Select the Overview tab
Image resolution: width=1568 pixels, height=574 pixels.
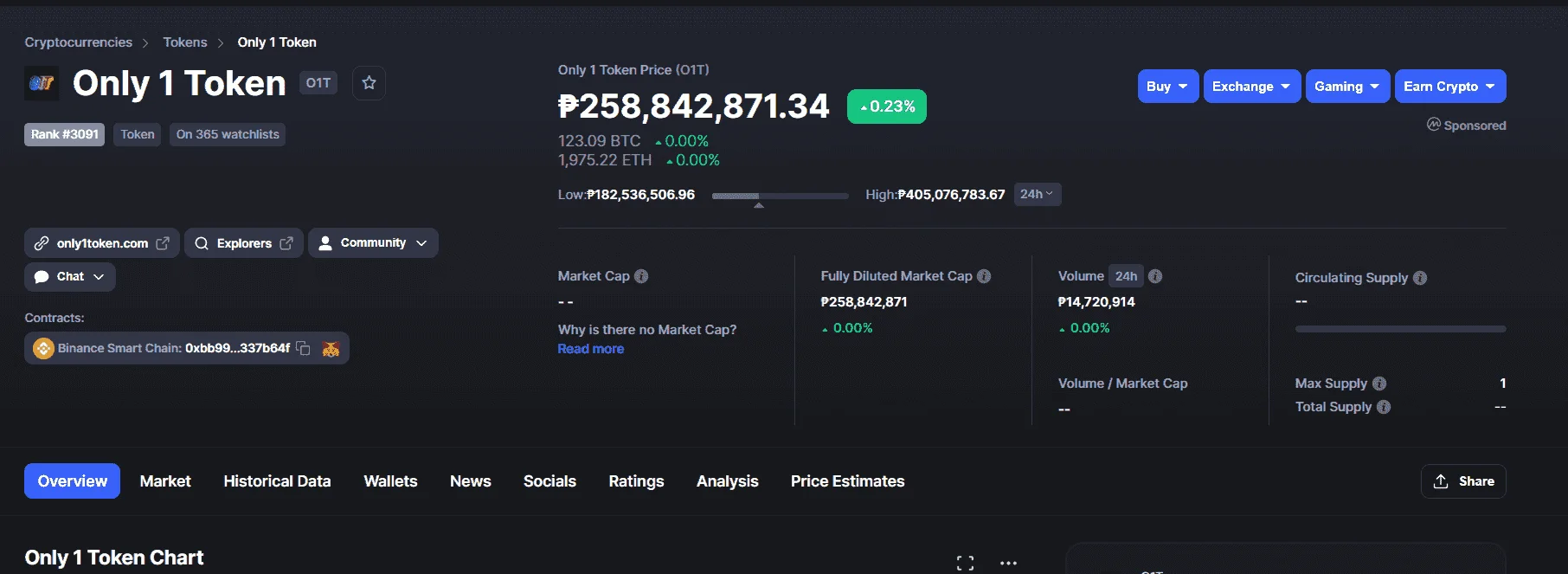[72, 481]
